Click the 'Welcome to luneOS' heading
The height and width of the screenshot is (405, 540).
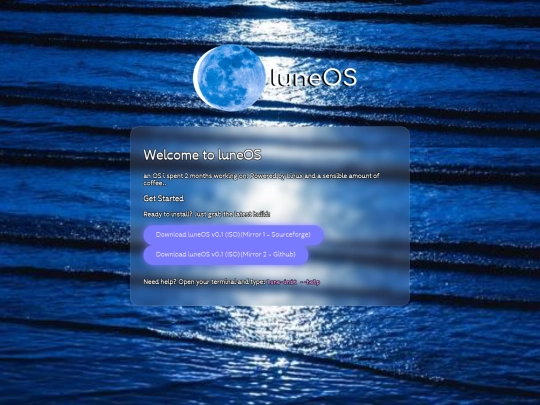[202, 155]
